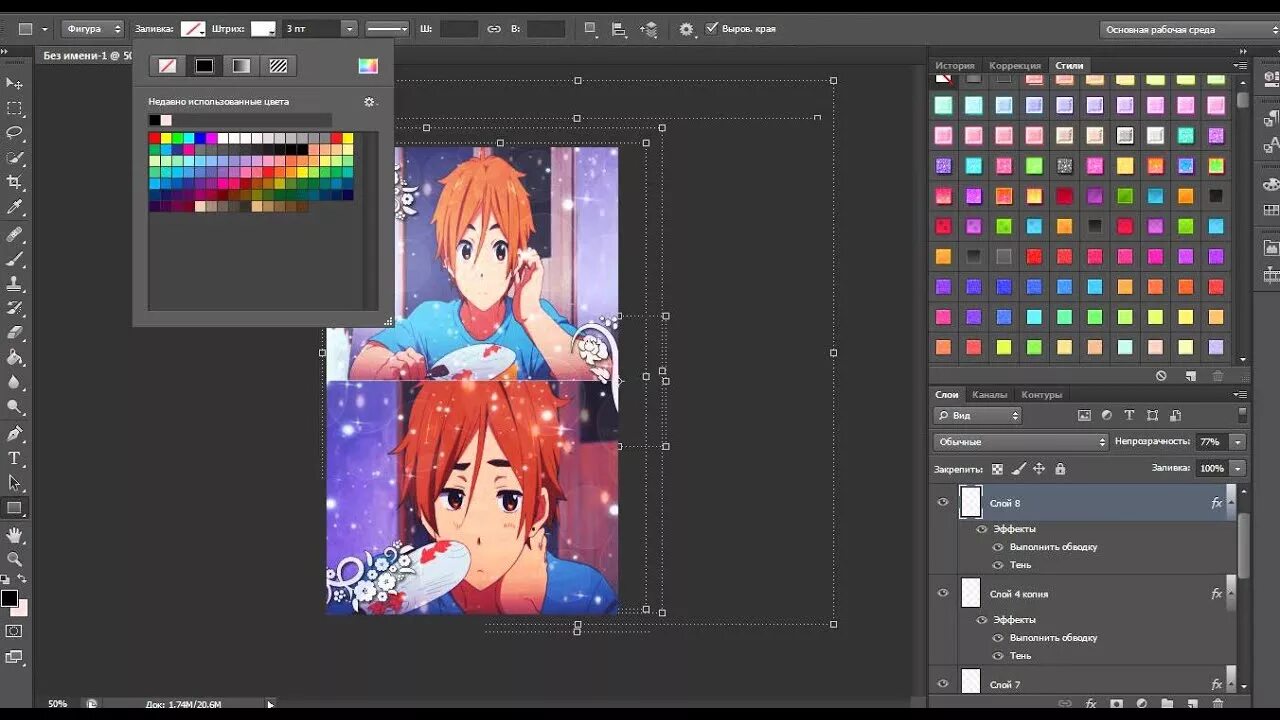Select the Healing Brush tool

(14, 234)
